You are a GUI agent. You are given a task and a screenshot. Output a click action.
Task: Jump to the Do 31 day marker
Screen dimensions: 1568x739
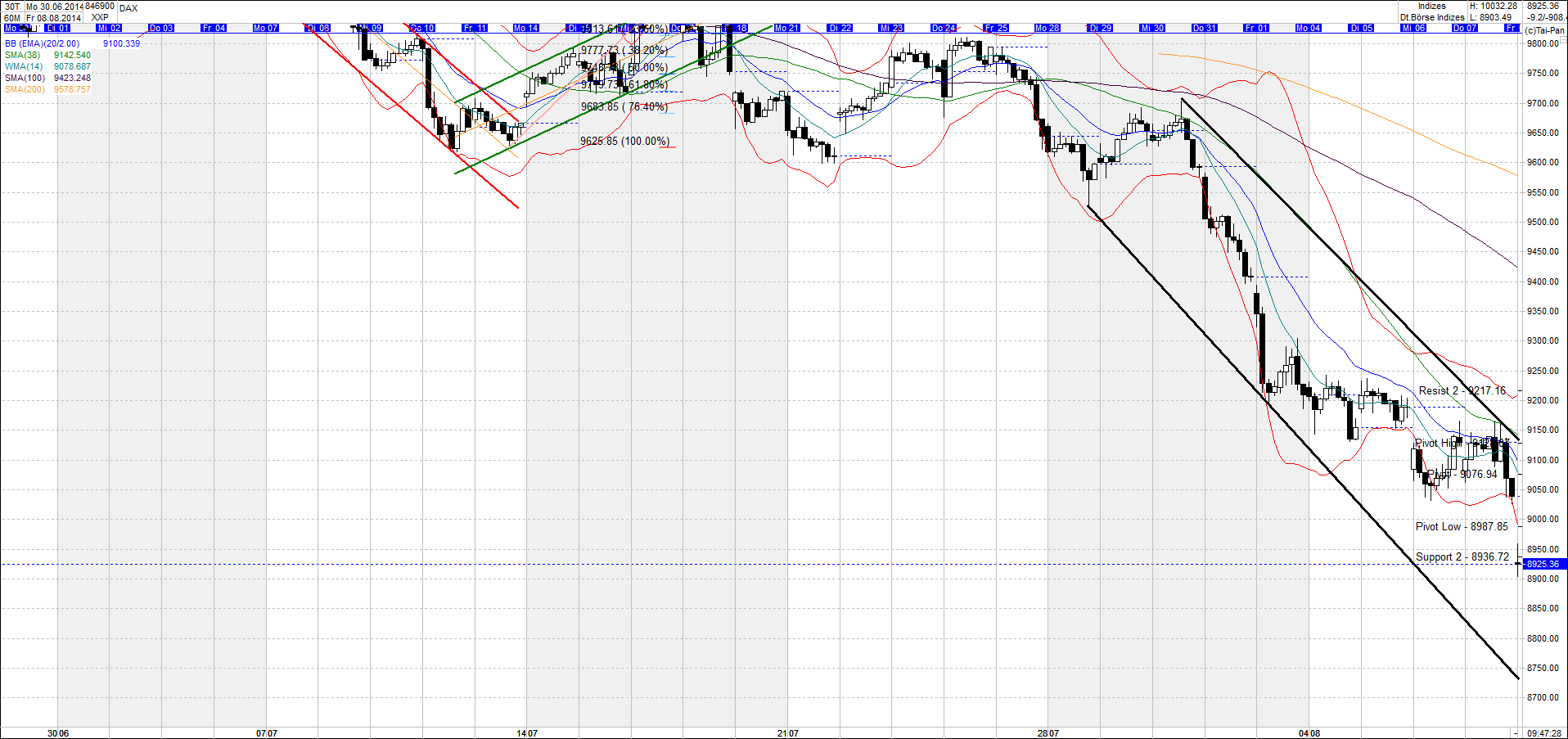(1205, 28)
